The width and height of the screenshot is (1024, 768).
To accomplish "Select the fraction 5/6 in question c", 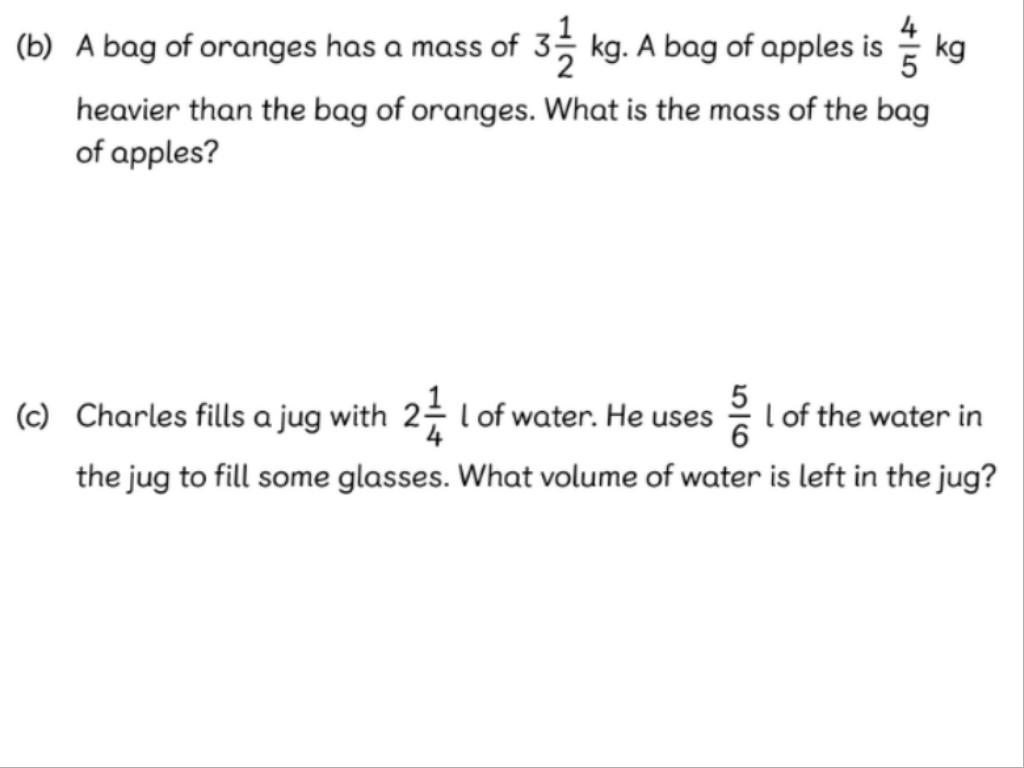I will (739, 416).
